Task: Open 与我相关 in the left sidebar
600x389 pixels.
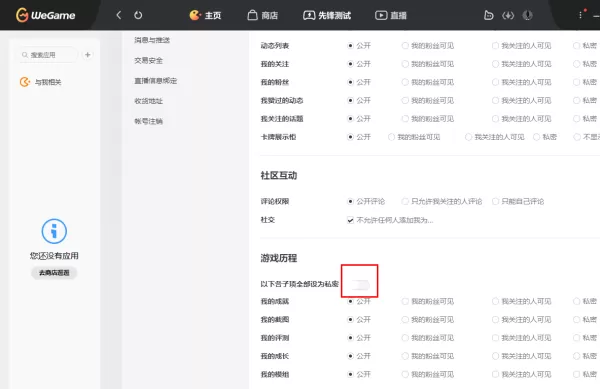Action: [x=41, y=82]
